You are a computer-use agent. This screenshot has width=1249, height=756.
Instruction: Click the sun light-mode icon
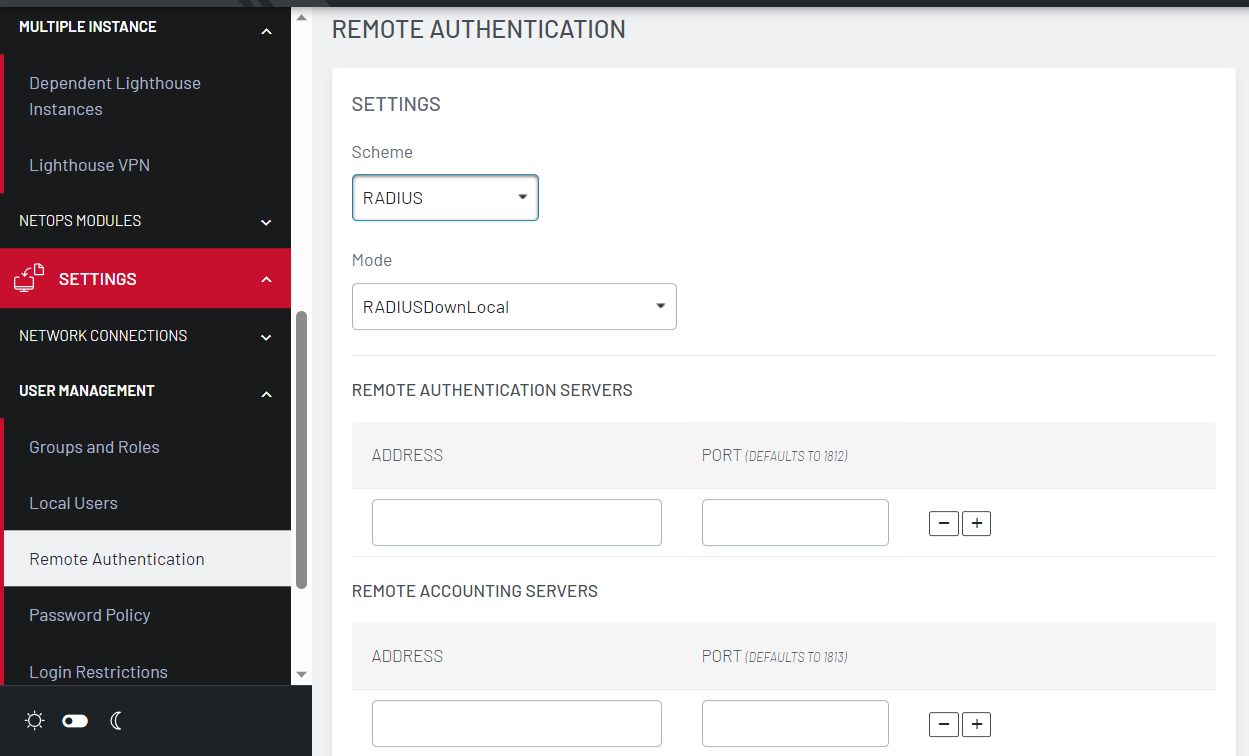[35, 721]
